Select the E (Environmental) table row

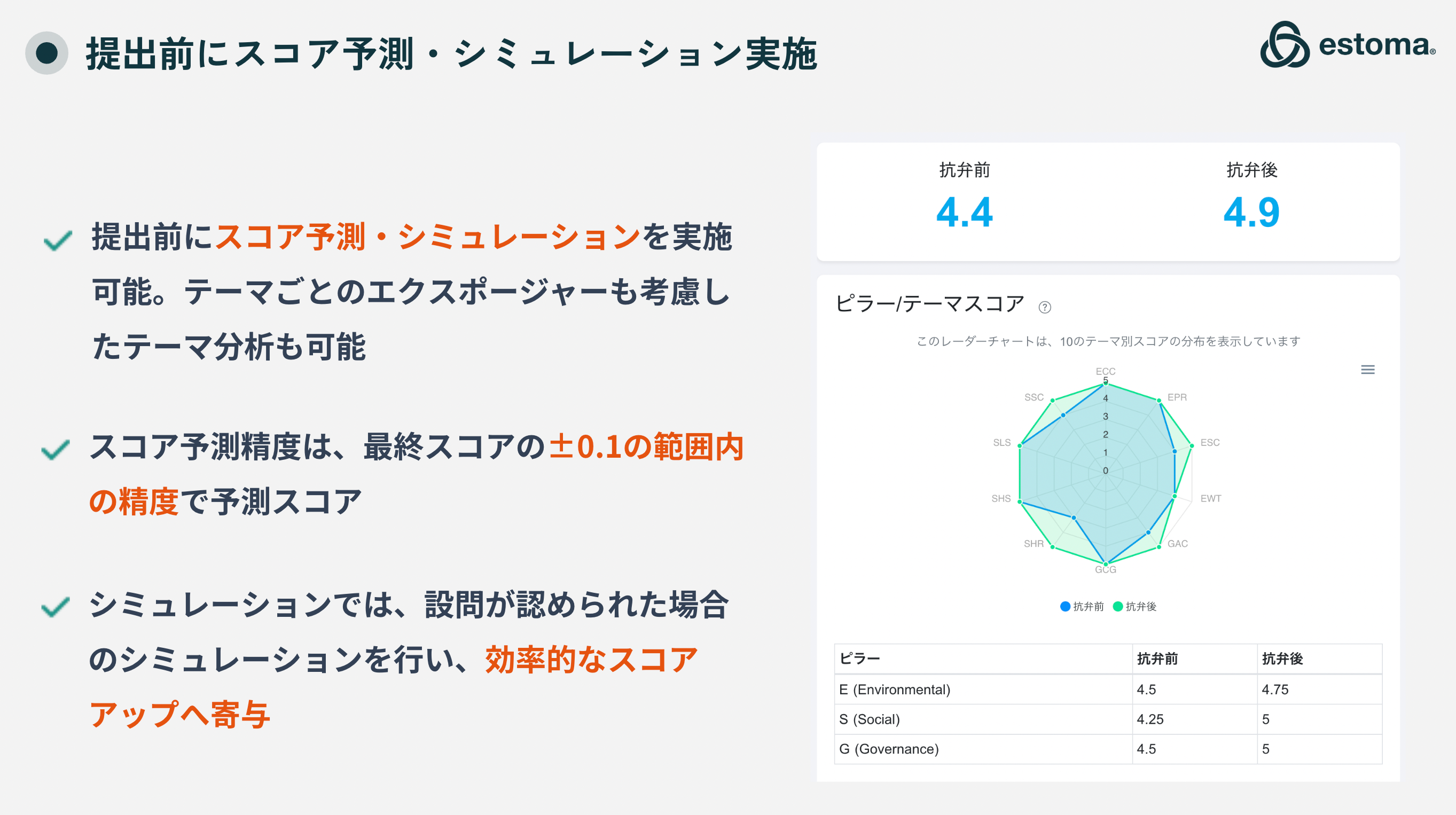(x=1108, y=689)
